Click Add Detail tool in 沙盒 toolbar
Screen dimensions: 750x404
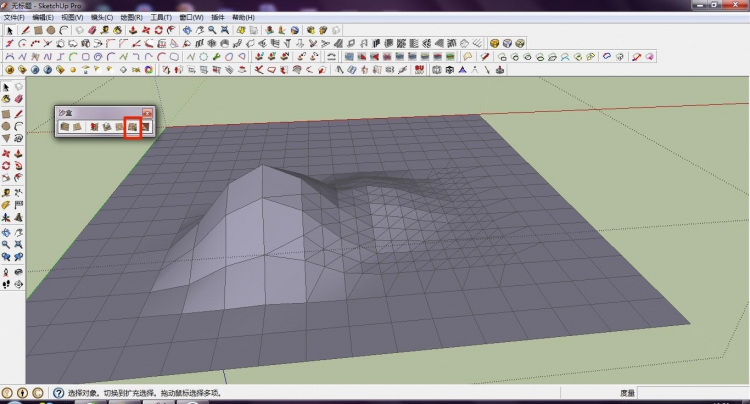point(132,127)
